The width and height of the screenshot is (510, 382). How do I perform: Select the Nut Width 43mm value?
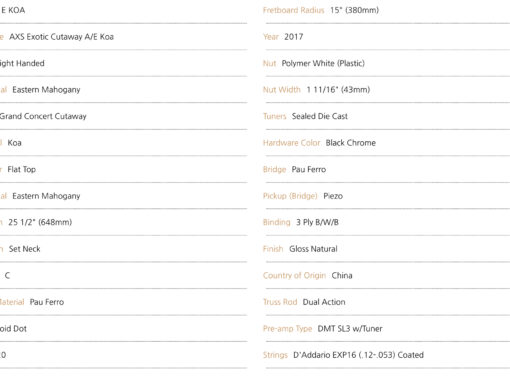click(x=338, y=90)
